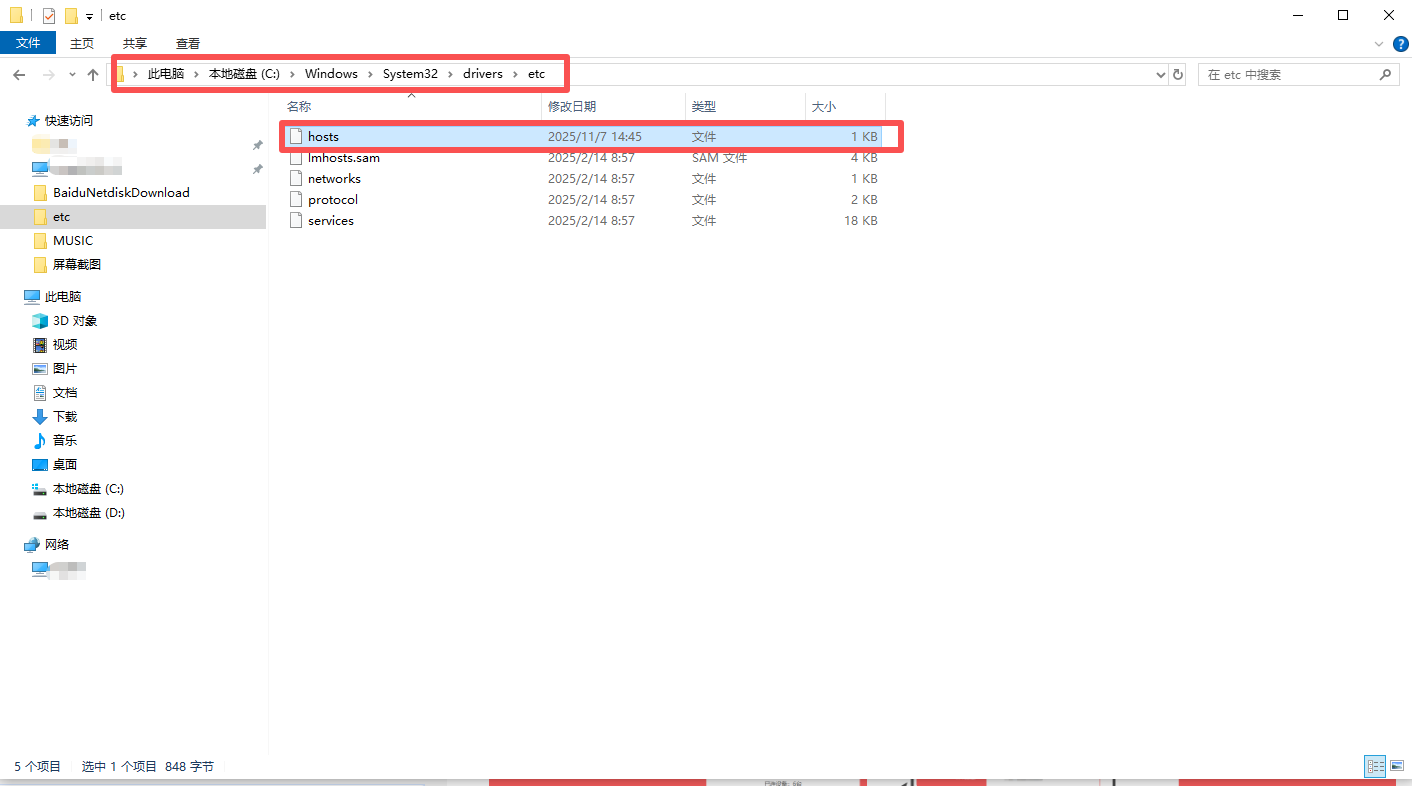Go back with the Back arrow

(19, 75)
